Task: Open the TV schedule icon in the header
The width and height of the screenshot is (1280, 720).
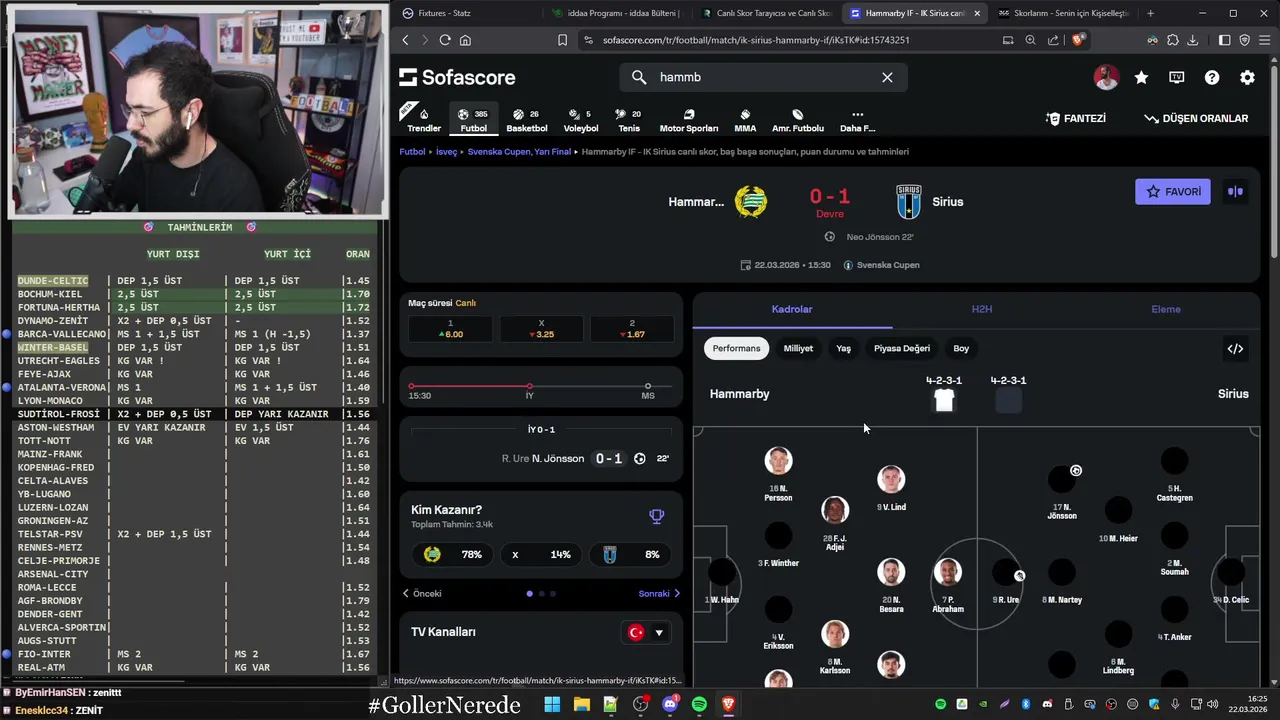Action: [1177, 77]
